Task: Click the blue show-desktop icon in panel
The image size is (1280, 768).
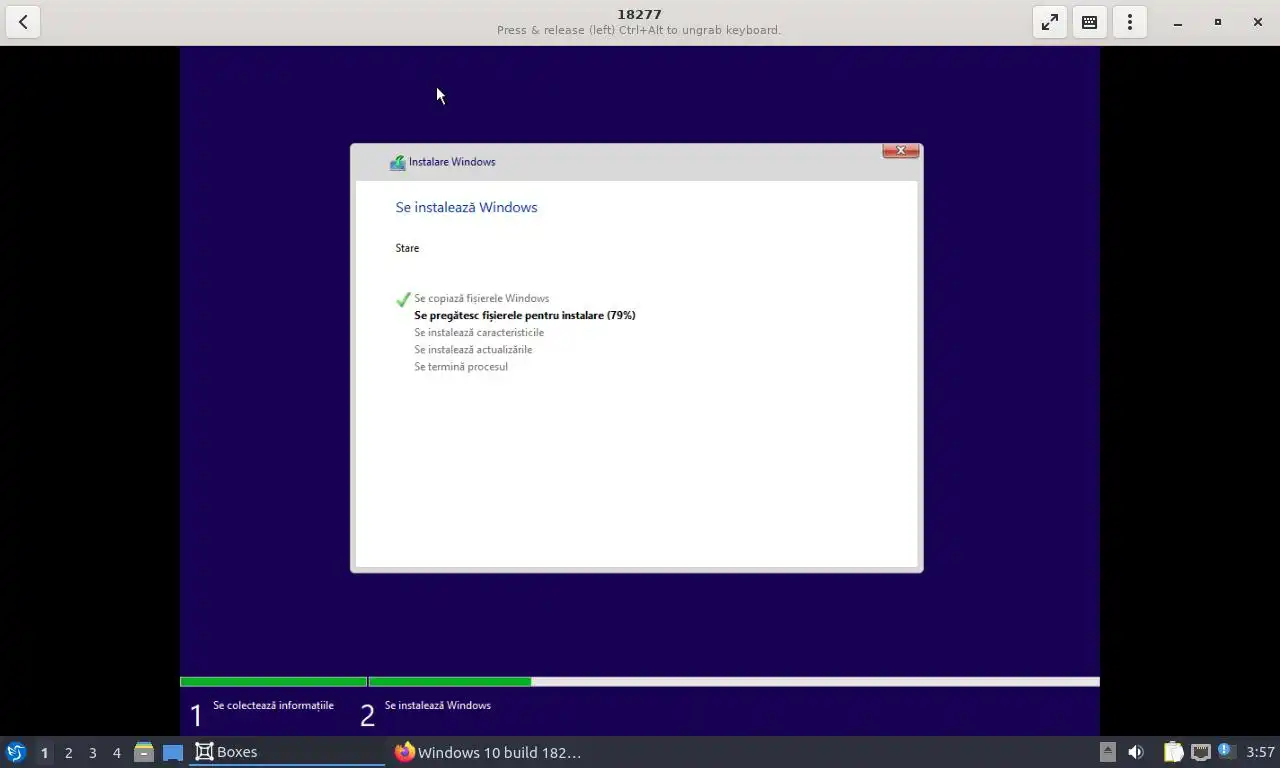Action: 173,752
